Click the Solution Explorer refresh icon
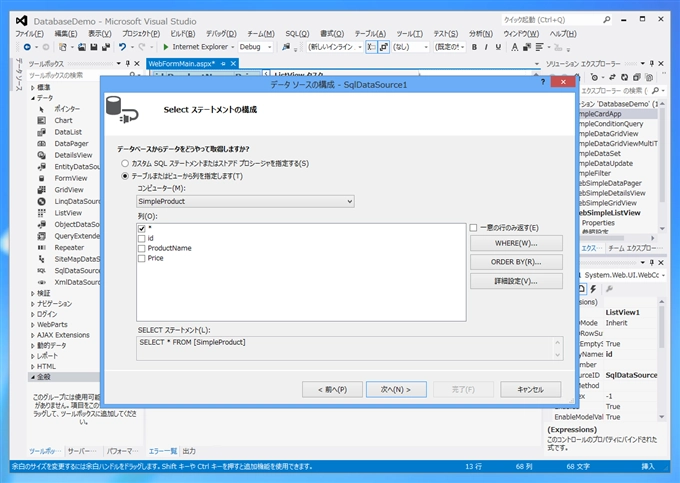This screenshot has height=483, width=680. [x=624, y=77]
